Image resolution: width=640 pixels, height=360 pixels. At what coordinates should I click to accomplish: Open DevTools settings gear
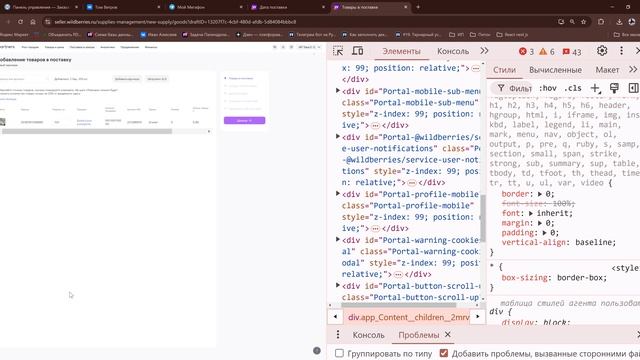point(602,51)
